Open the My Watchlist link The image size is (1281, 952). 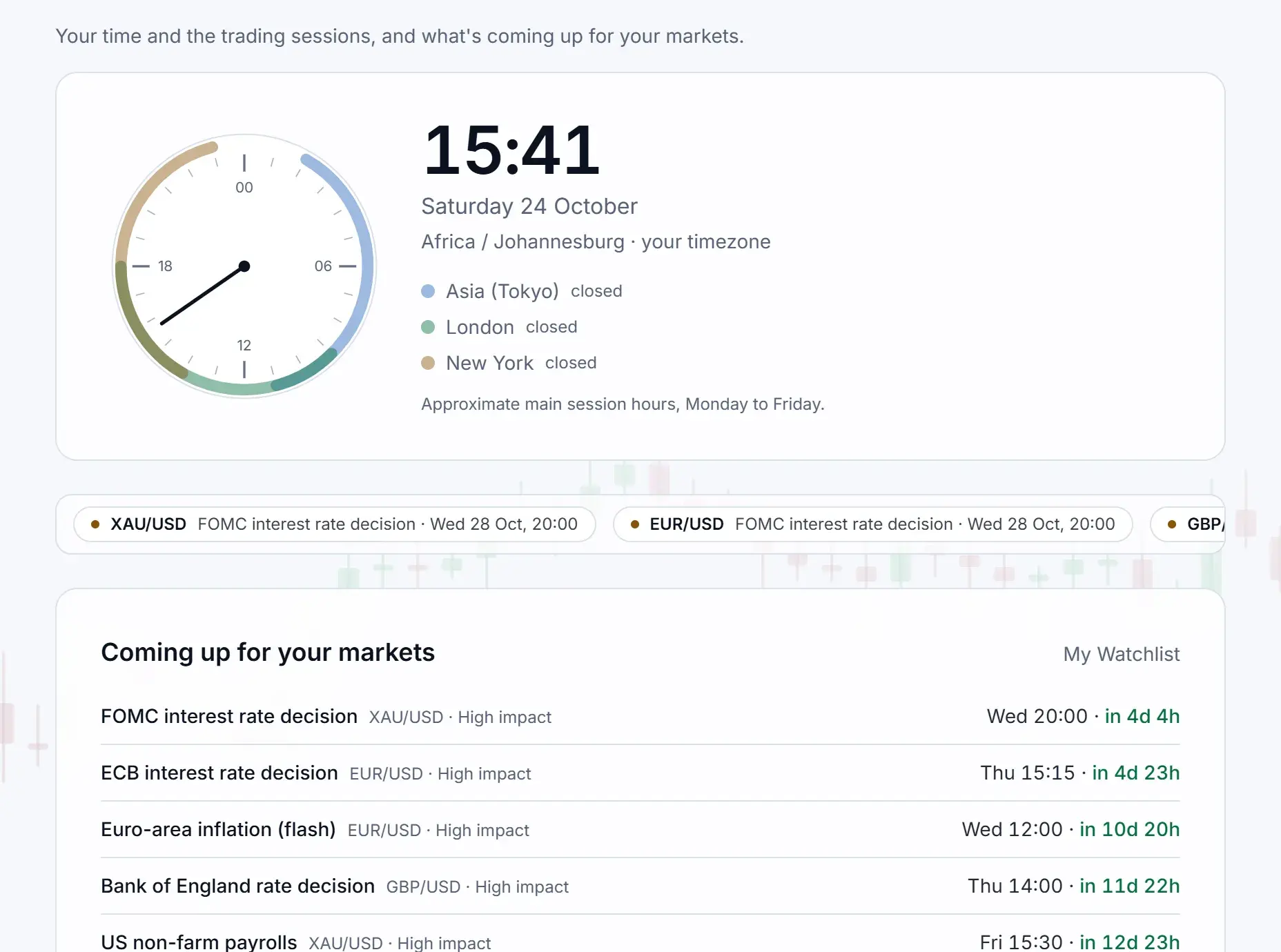click(x=1121, y=654)
